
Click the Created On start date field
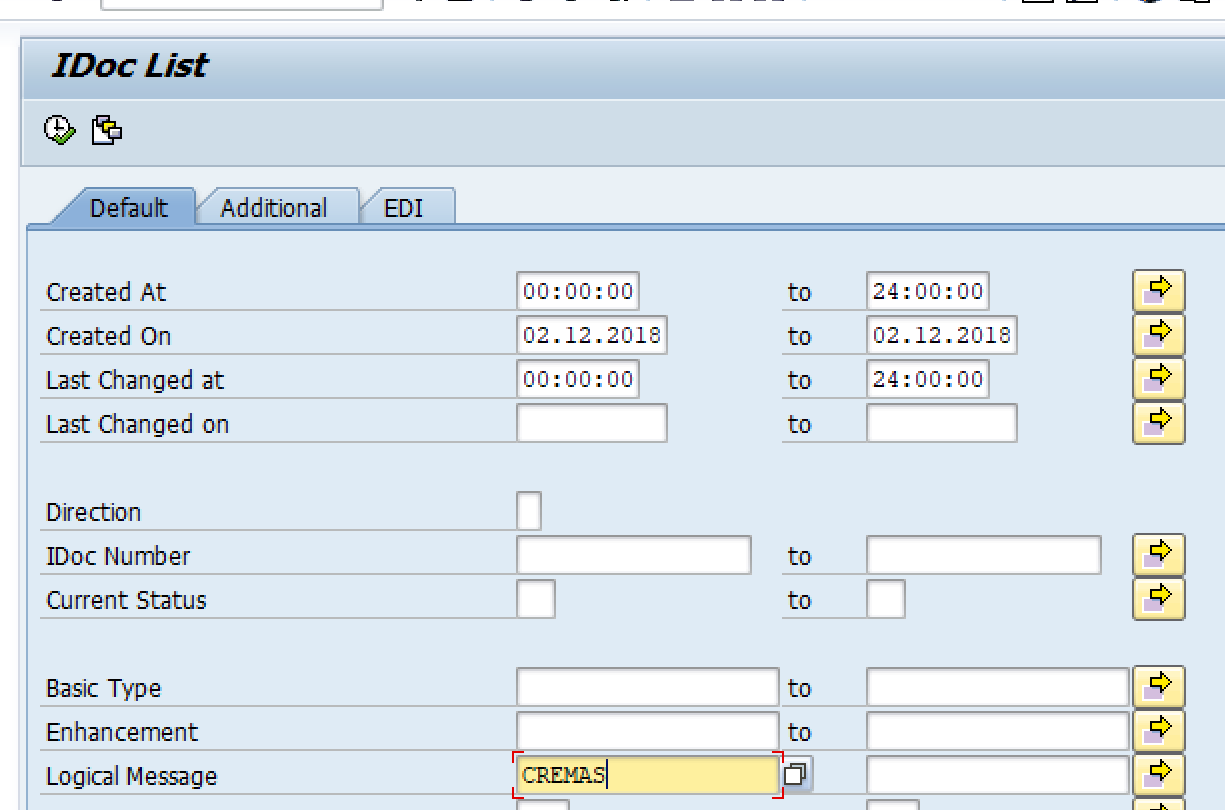[591, 335]
